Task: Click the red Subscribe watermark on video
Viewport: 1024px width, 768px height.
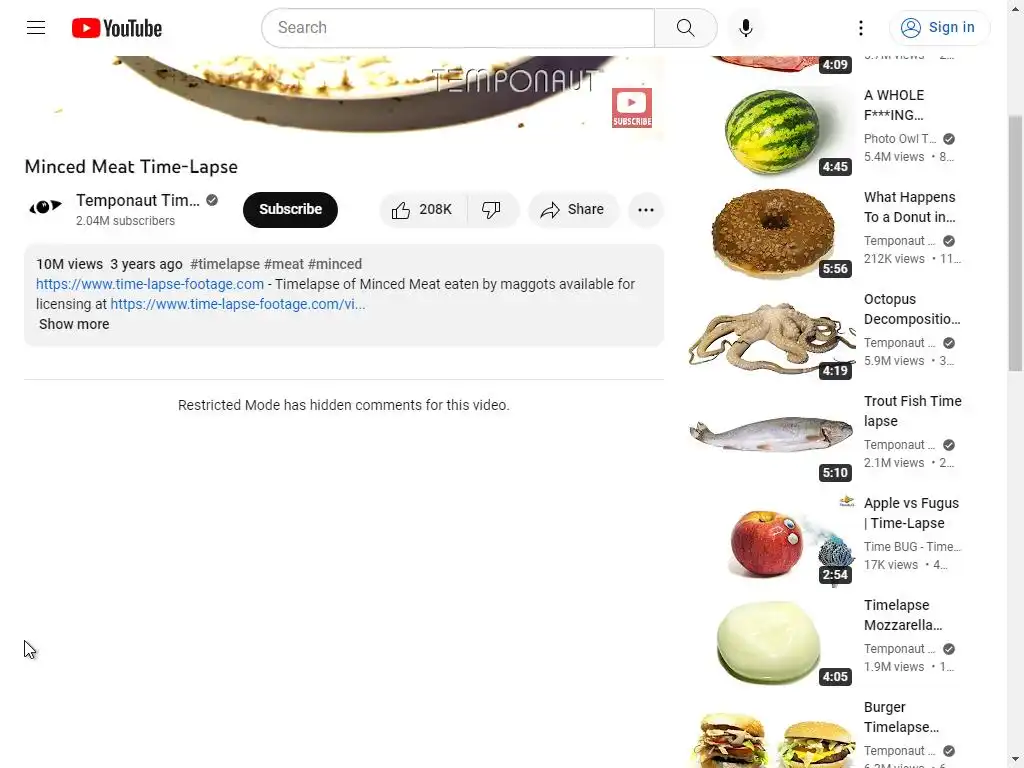Action: pyautogui.click(x=632, y=108)
